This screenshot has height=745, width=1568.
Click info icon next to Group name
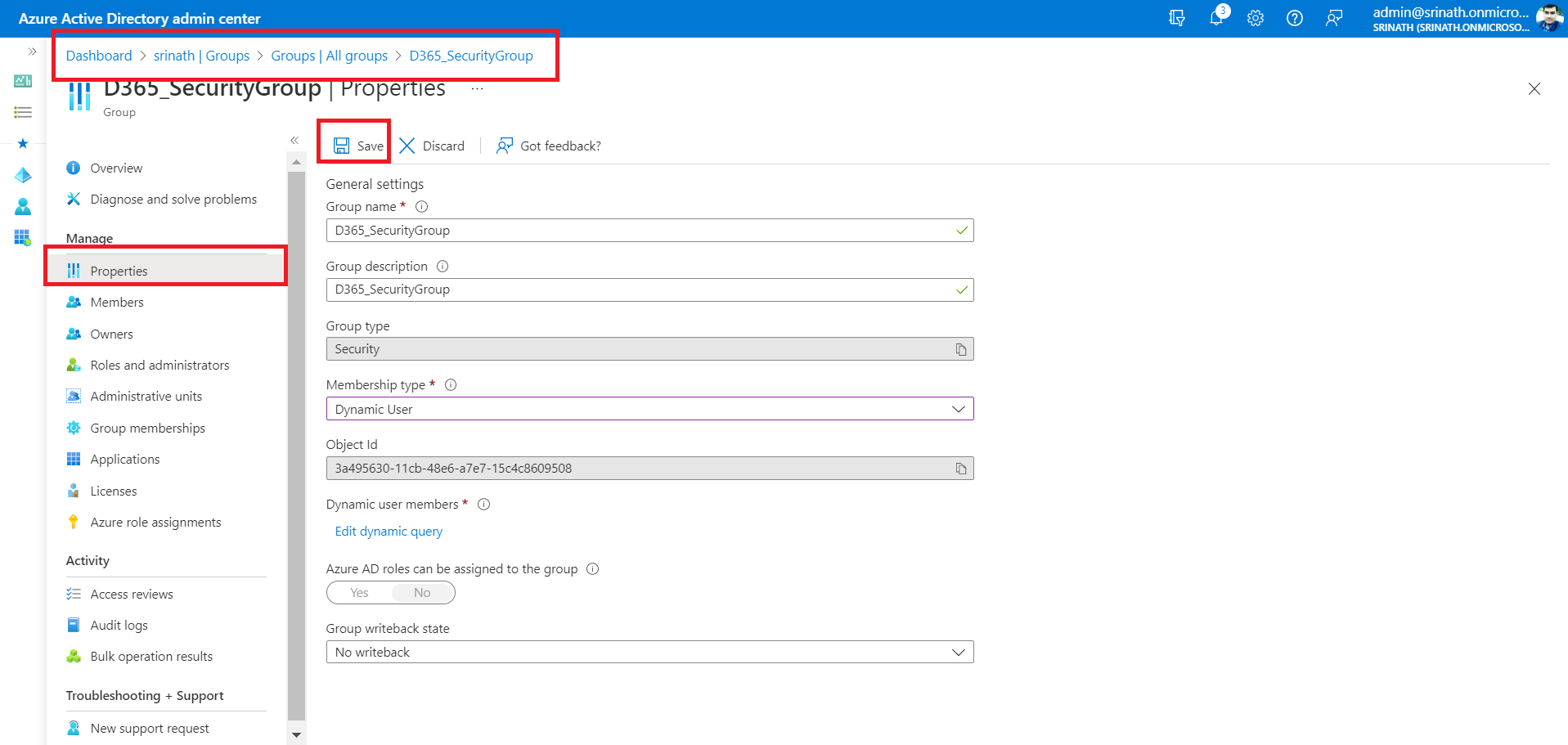coord(422,207)
